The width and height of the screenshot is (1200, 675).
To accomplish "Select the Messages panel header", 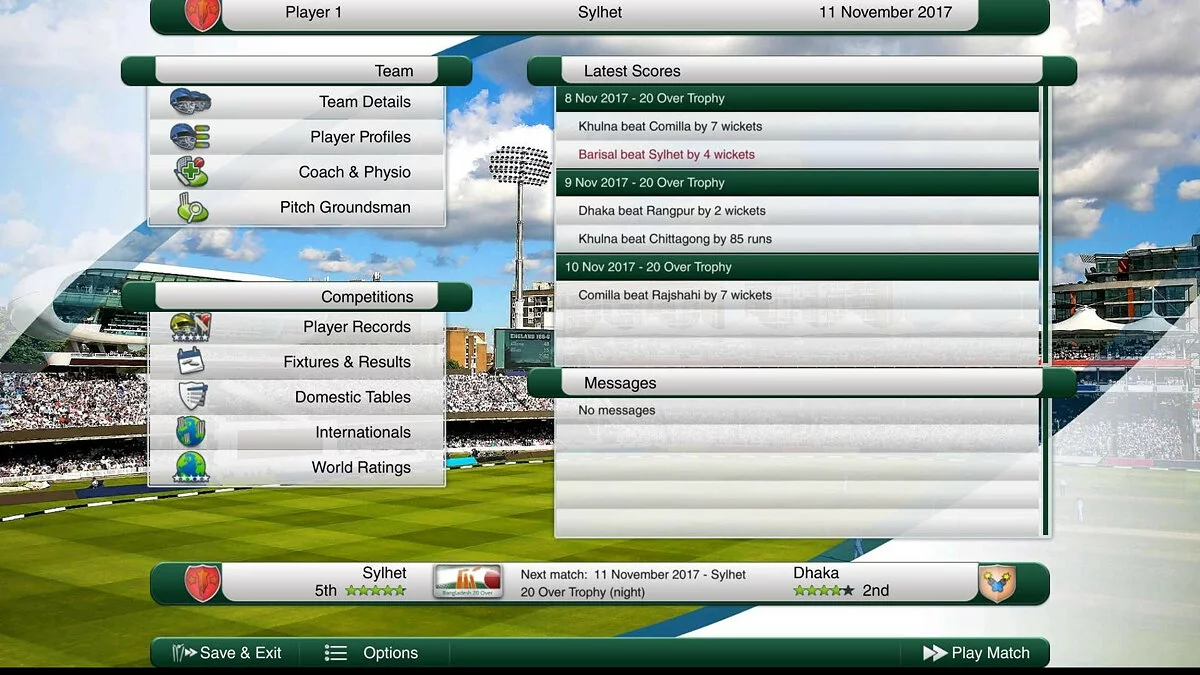I will click(800, 382).
